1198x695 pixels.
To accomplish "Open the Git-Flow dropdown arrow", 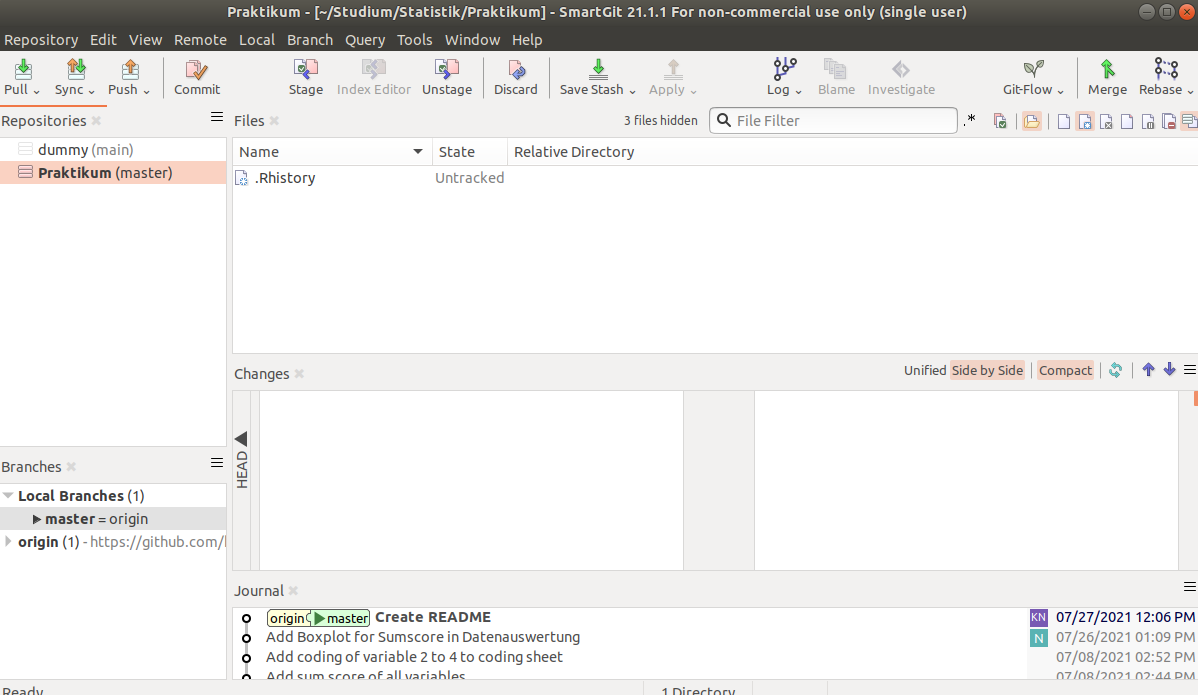I will pyautogui.click(x=1060, y=91).
